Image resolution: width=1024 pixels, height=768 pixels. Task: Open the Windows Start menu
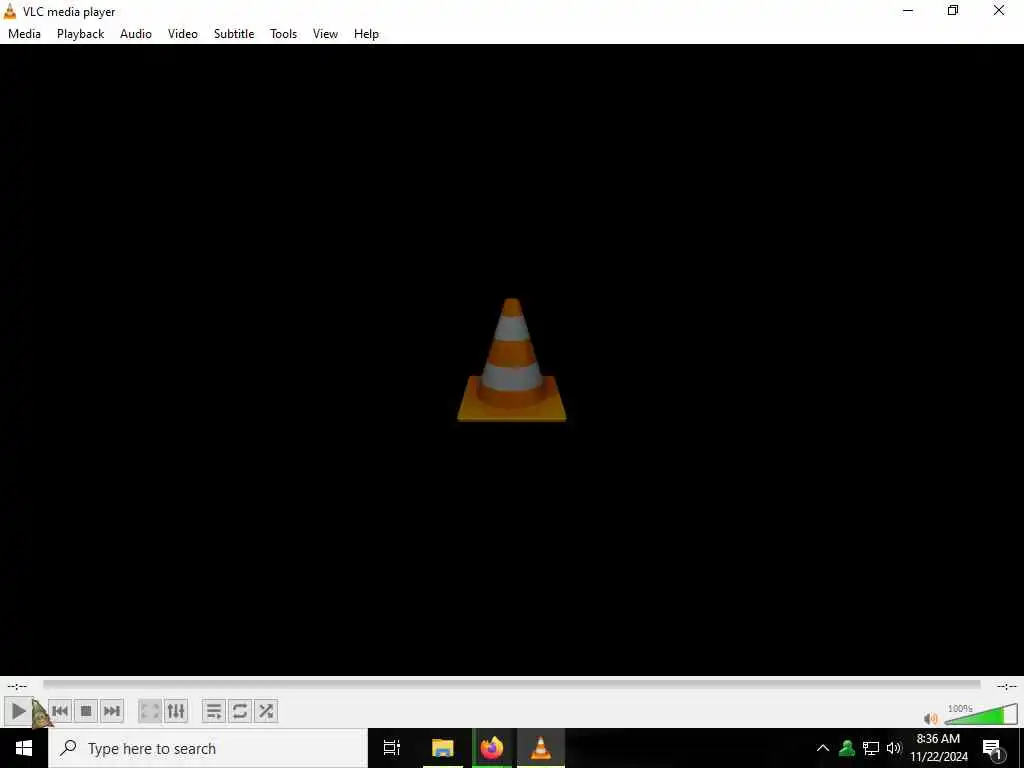pyautogui.click(x=24, y=748)
